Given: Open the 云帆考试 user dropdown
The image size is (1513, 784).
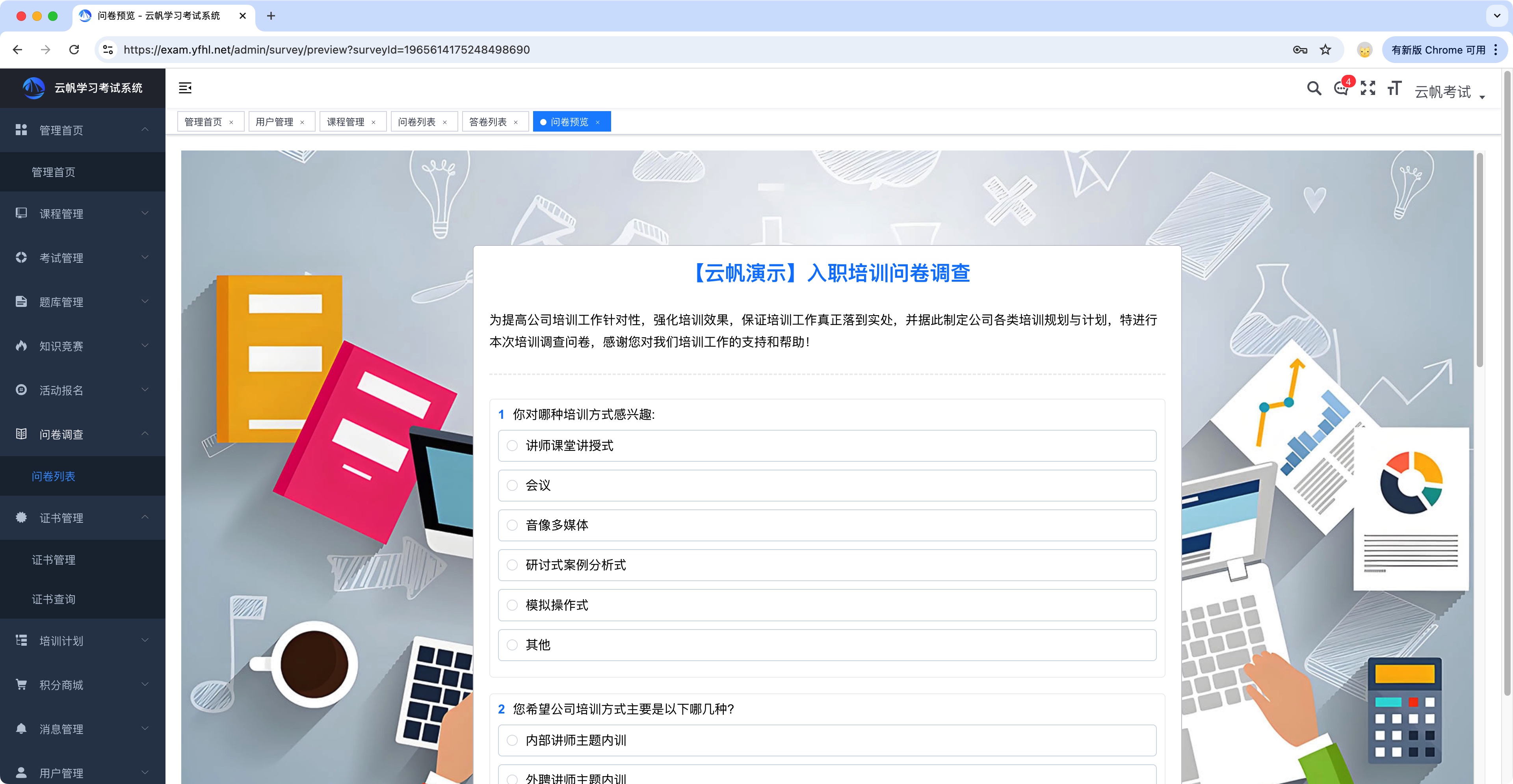Looking at the screenshot, I should (x=1449, y=92).
